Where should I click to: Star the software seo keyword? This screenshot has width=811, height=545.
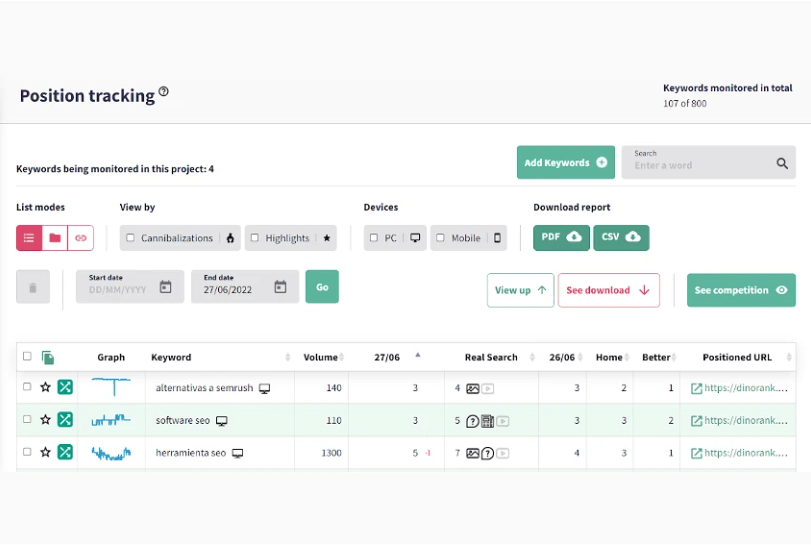(x=45, y=420)
